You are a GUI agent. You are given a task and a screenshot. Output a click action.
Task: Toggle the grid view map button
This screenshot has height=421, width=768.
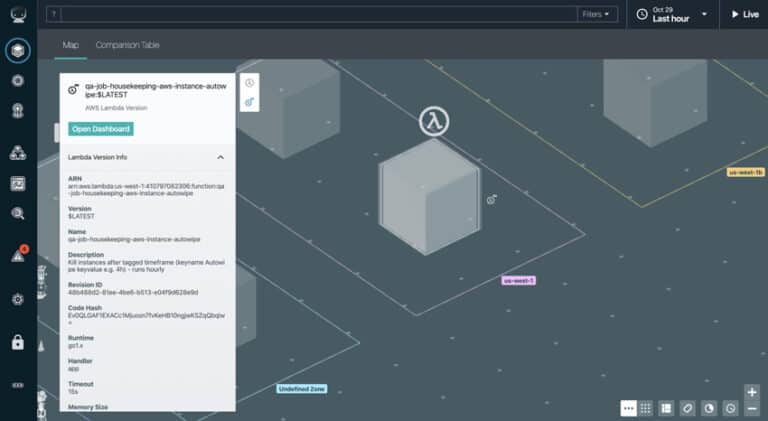click(646, 408)
